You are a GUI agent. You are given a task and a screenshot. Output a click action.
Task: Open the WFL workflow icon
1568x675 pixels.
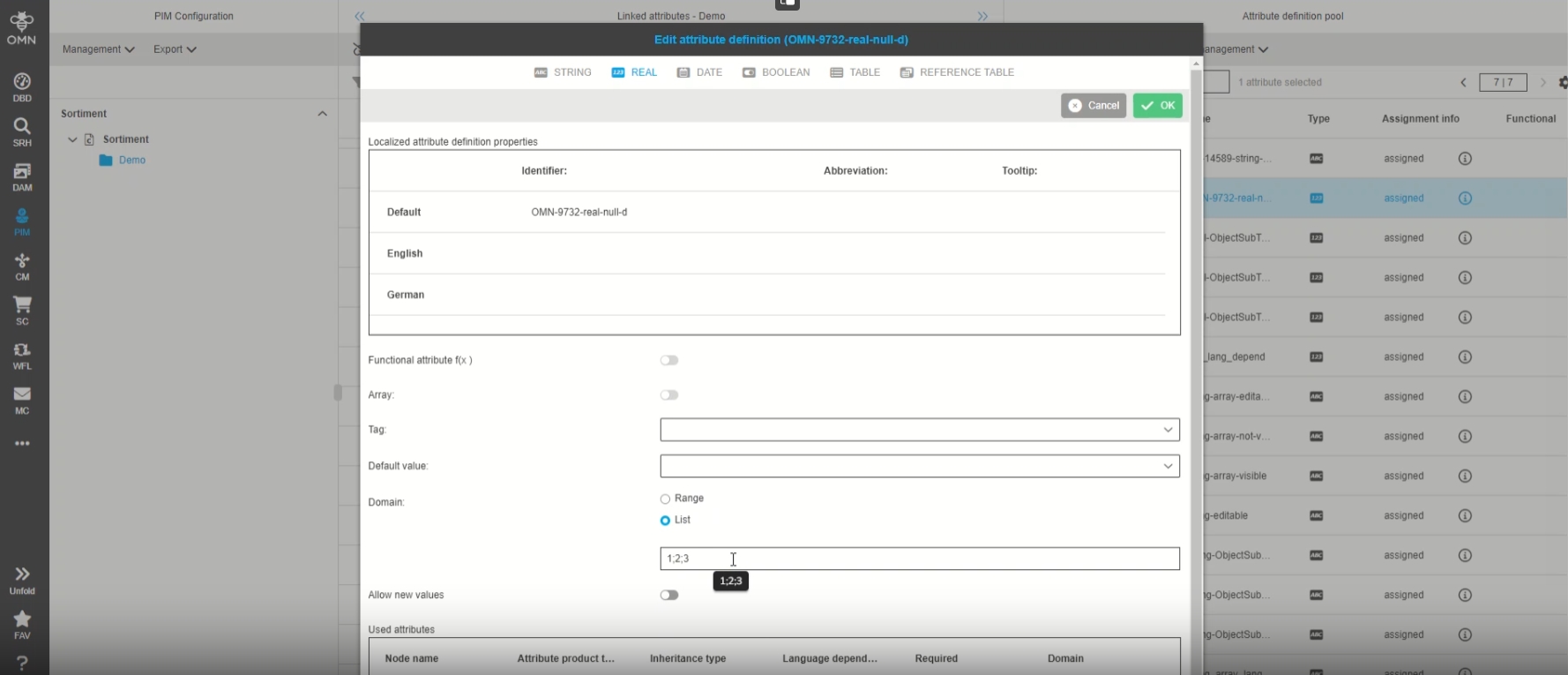22,355
